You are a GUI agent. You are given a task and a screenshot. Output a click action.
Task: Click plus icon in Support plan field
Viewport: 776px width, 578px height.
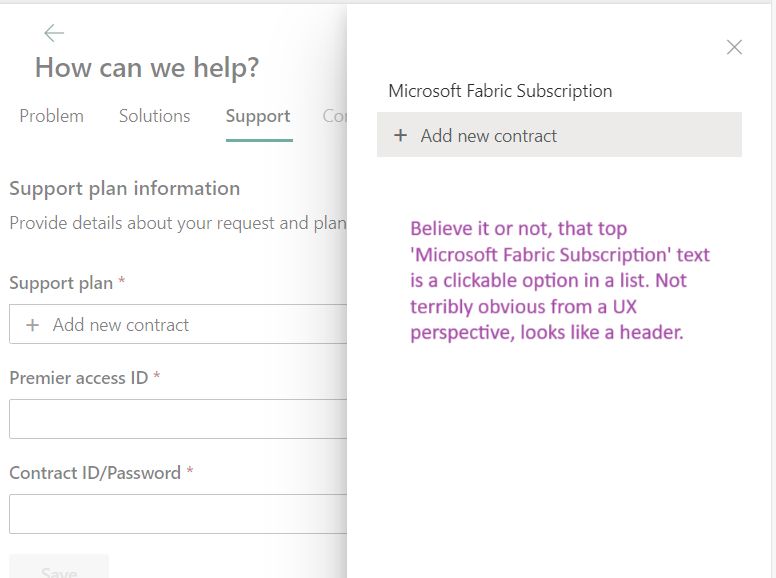33,325
